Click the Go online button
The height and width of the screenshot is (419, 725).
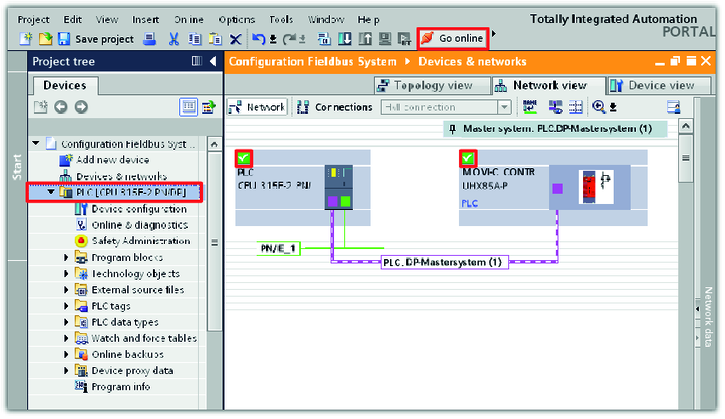click(x=454, y=39)
